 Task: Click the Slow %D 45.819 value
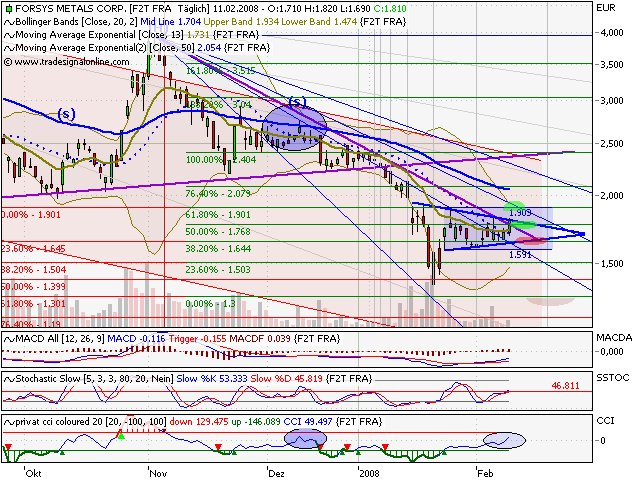[x=287, y=379]
